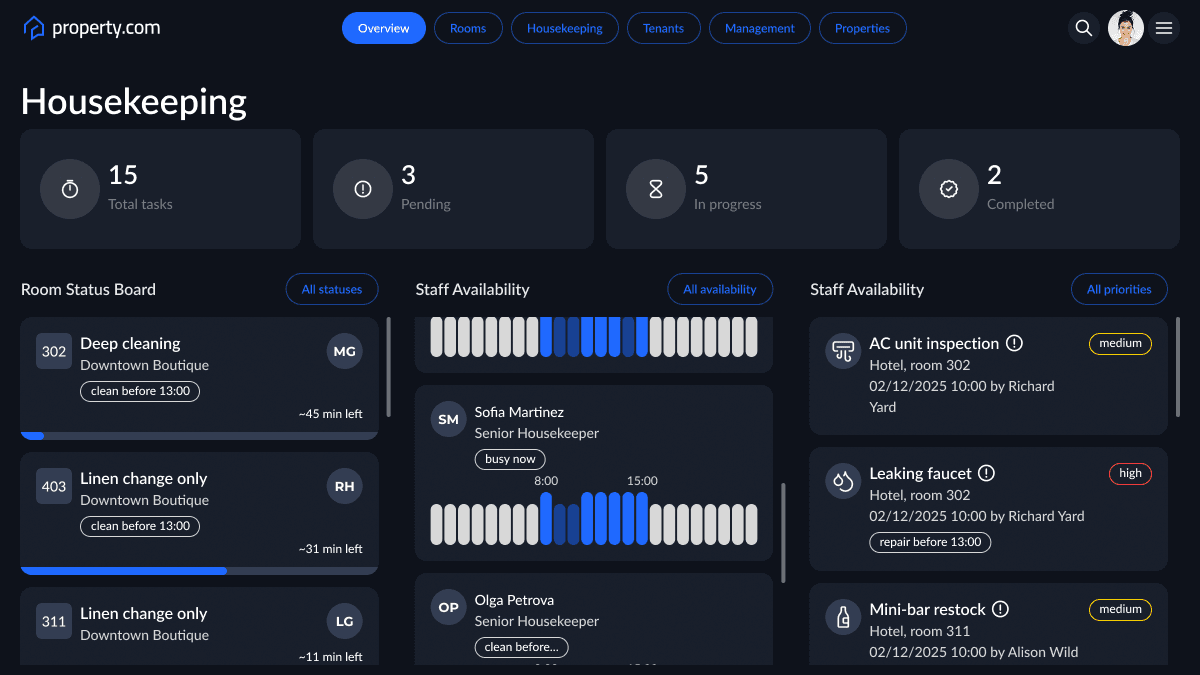Click the ~31 min left text
This screenshot has height=675, width=1200.
point(330,549)
